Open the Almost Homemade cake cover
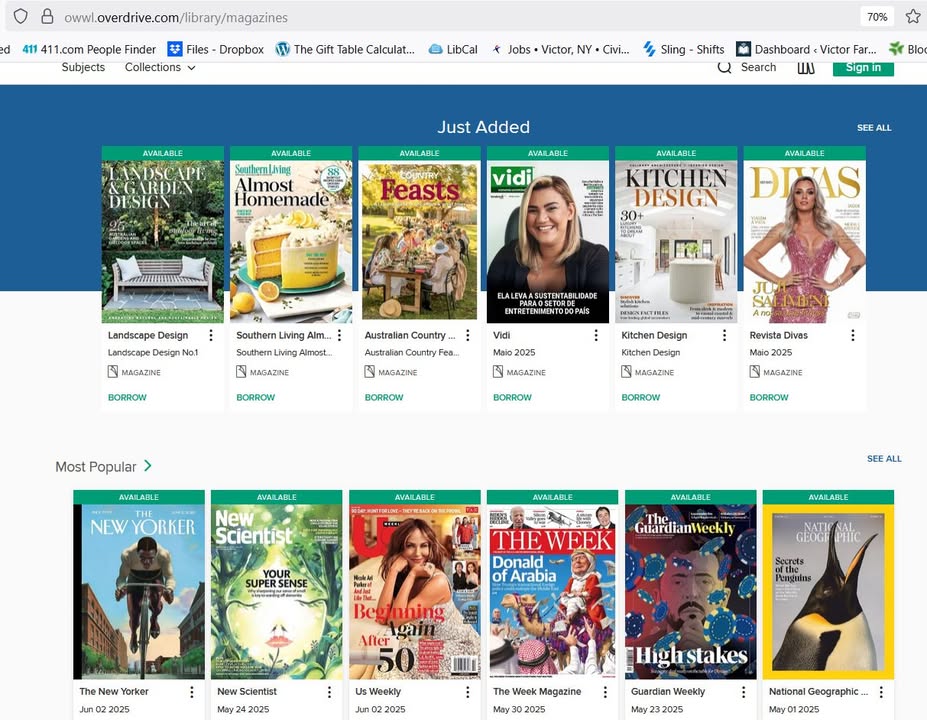The height and width of the screenshot is (720, 927). pos(291,242)
